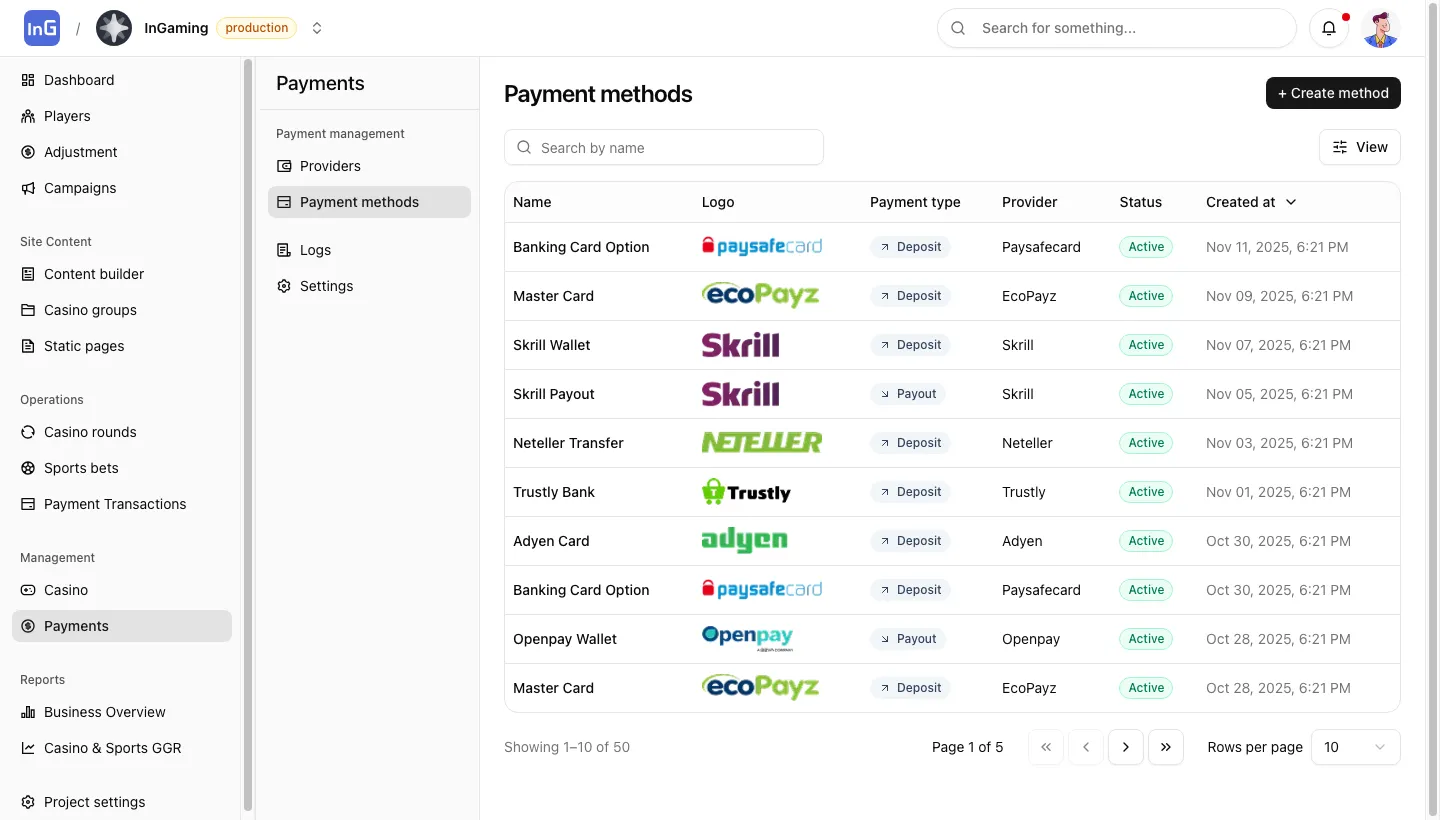The height and width of the screenshot is (820, 1440).
Task: Open the Rows per page selector
Action: coord(1355,747)
